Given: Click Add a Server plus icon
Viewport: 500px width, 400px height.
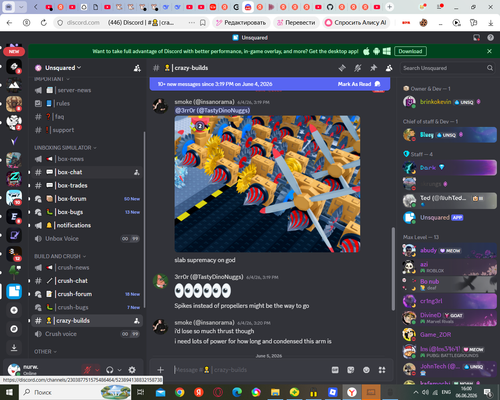Looking at the screenshot, I should [x=14, y=310].
